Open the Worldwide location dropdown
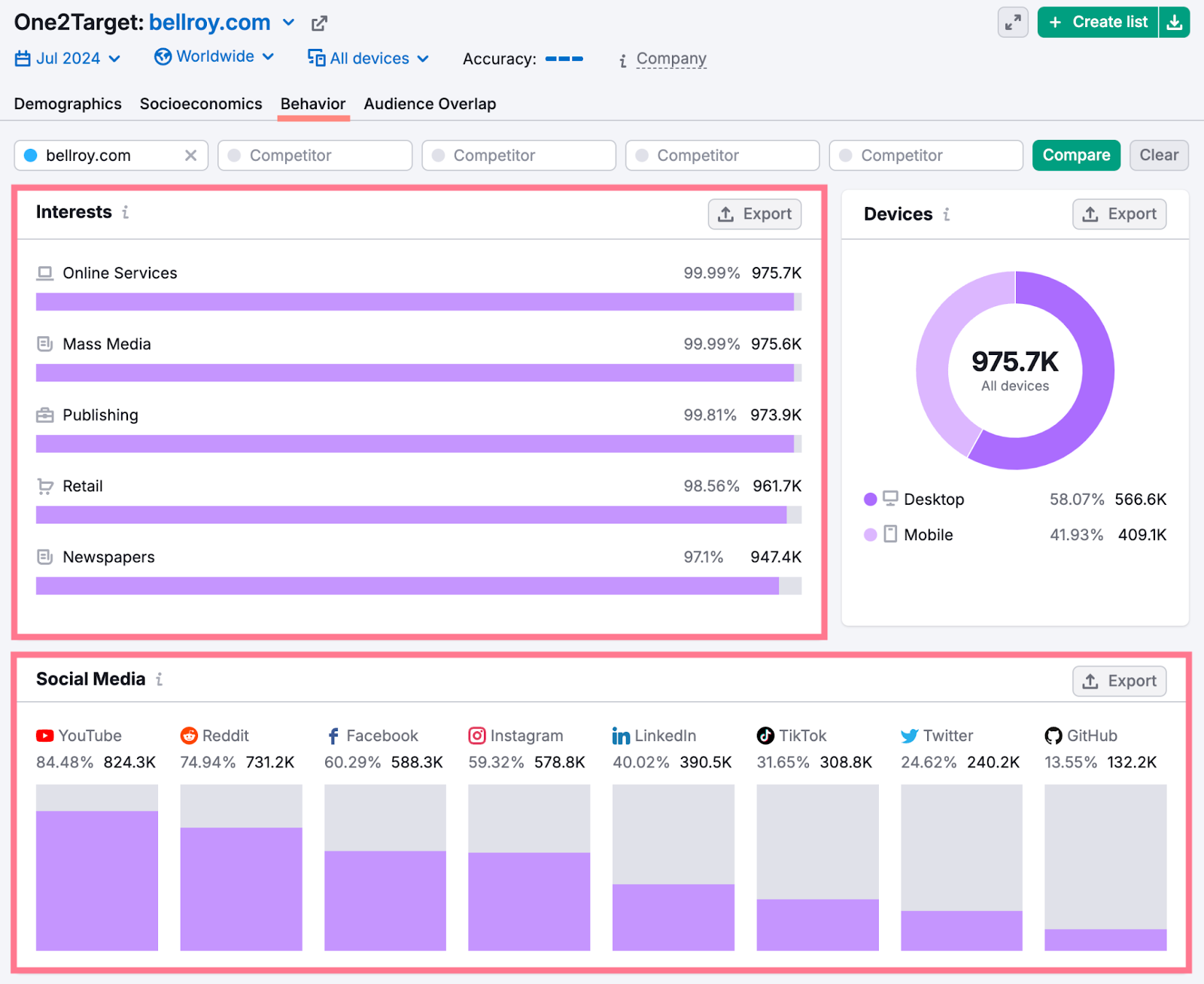Screen dimensions: 1204x984 214,57
